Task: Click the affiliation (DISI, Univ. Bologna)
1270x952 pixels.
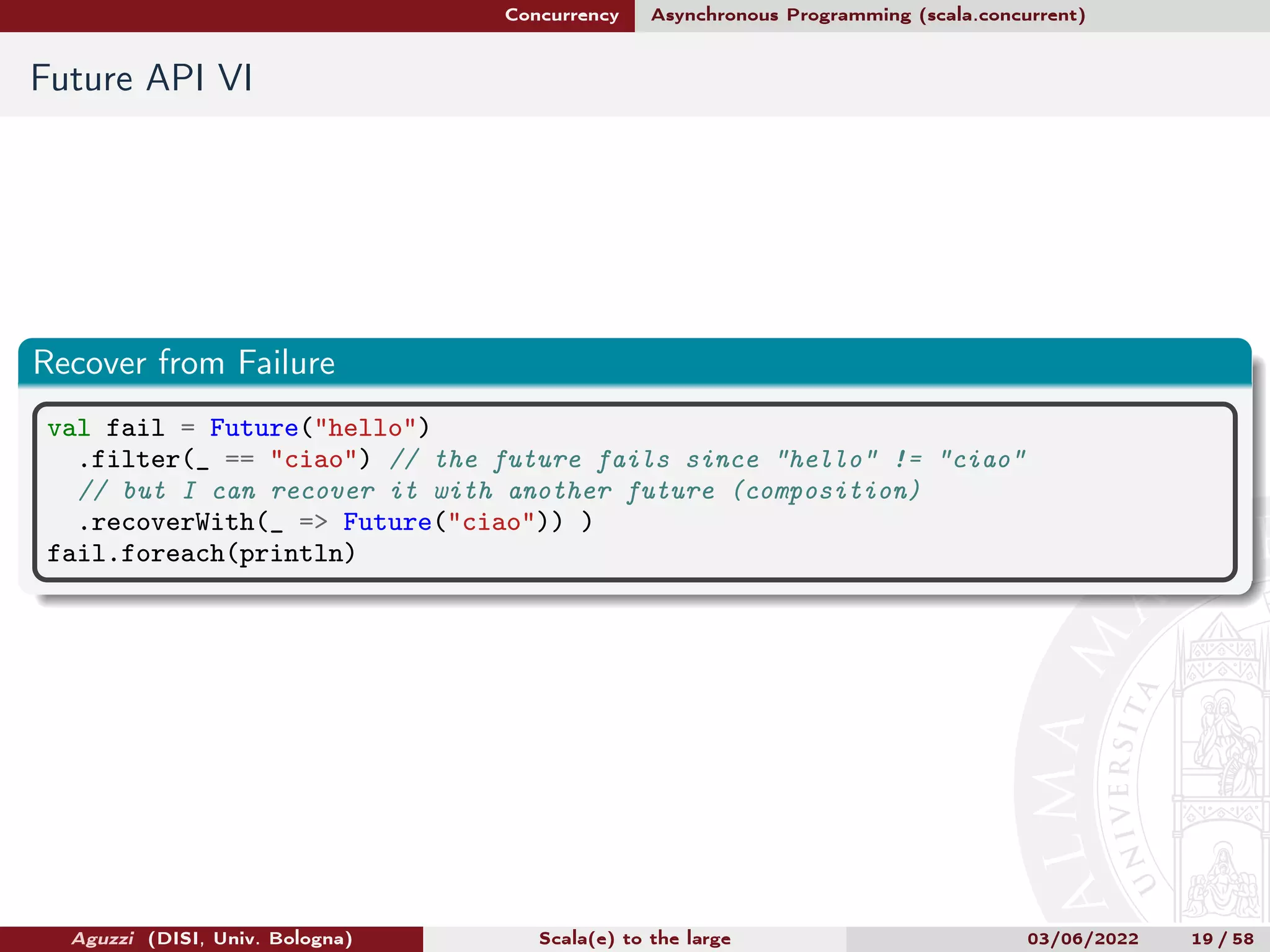Action: pyautogui.click(x=251, y=938)
